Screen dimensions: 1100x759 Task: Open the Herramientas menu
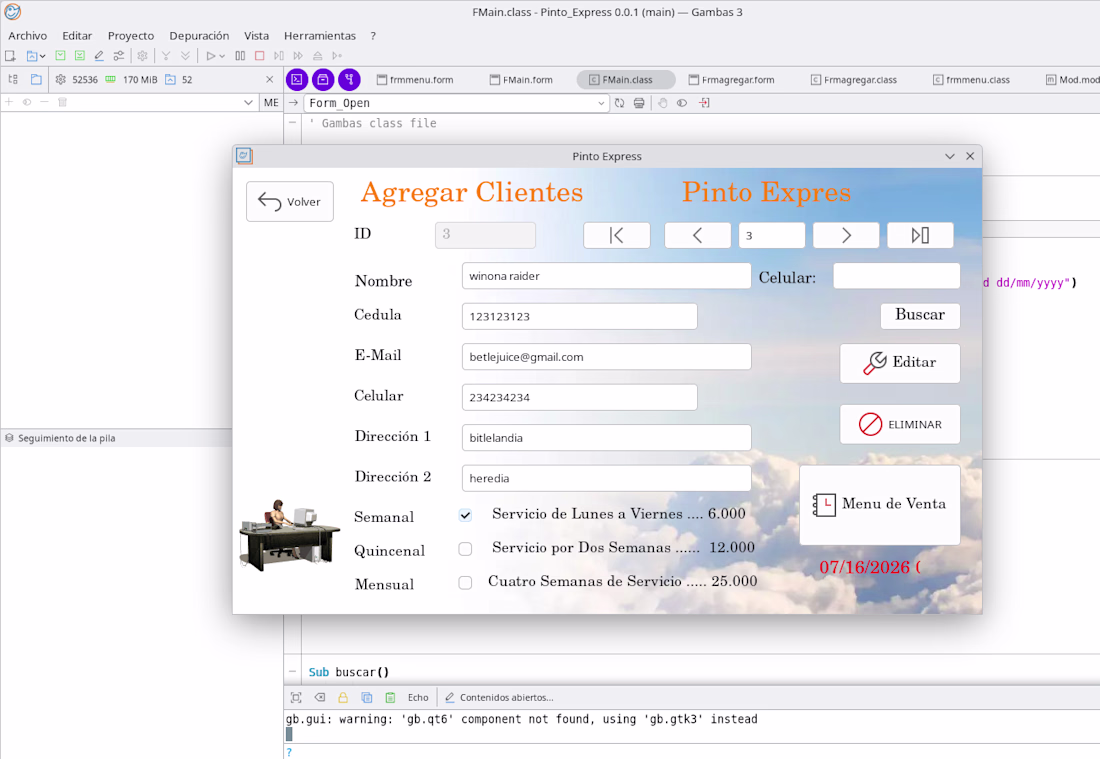click(319, 36)
